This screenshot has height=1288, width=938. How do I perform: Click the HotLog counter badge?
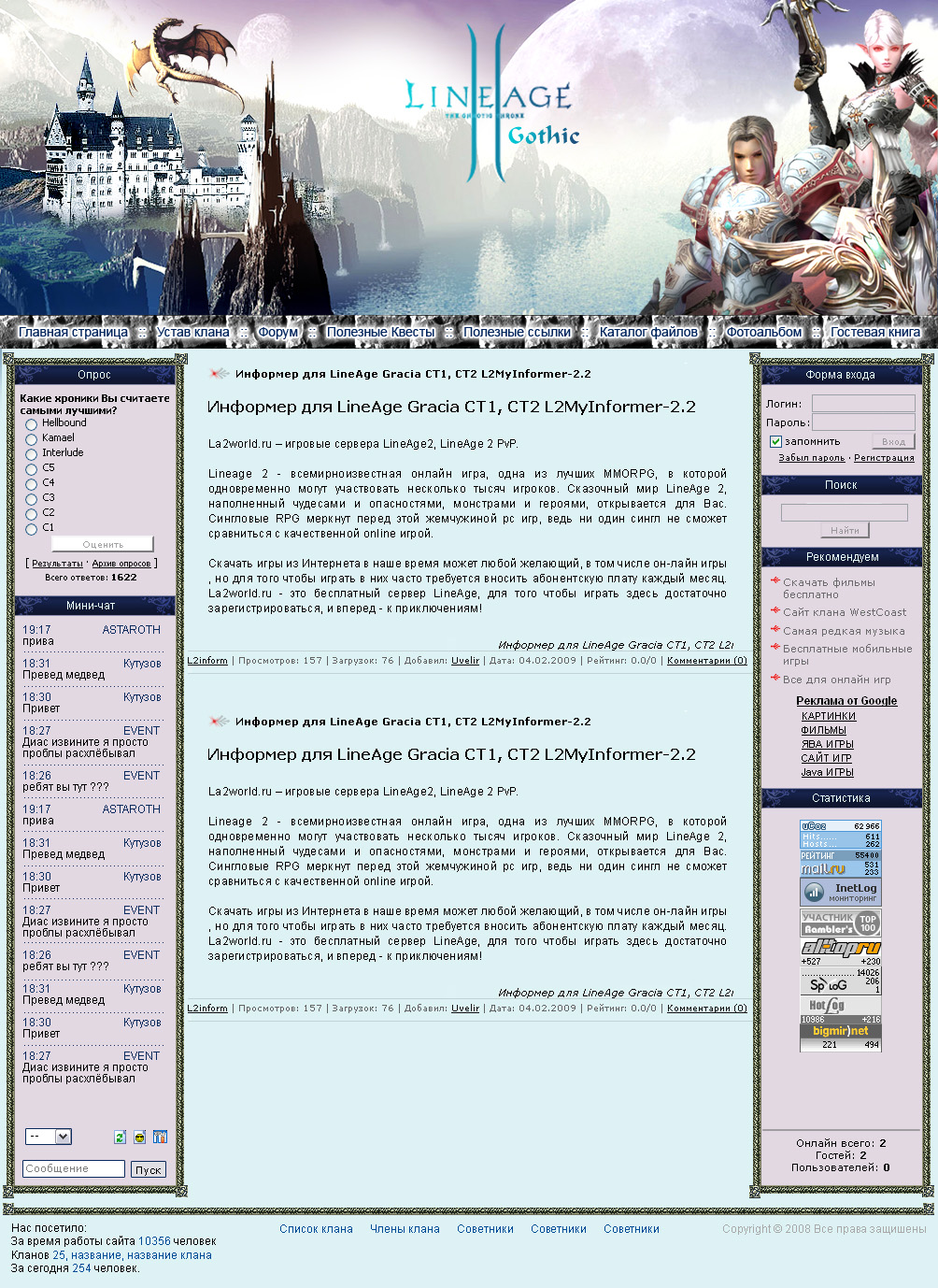pos(841,1010)
